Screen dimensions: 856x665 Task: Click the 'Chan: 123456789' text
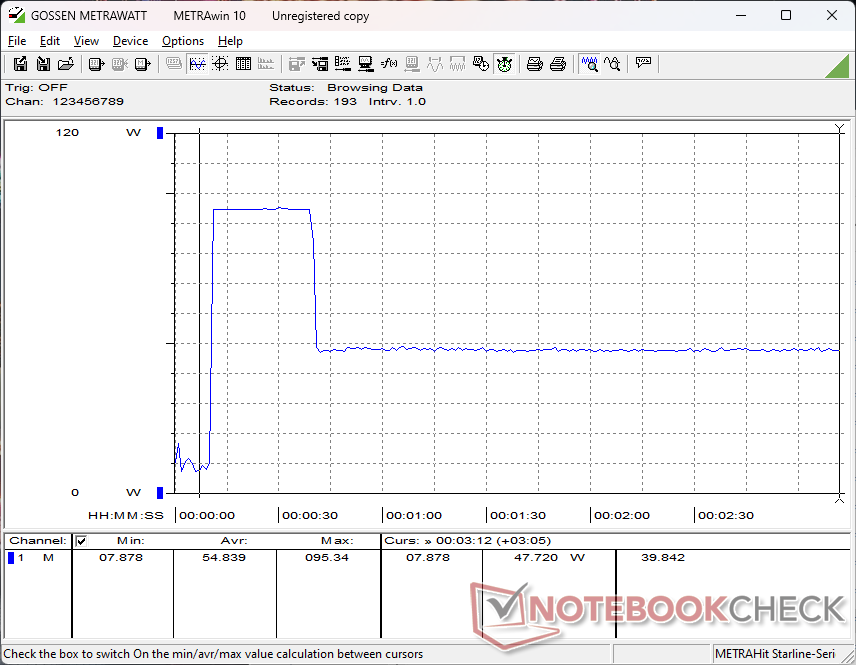pos(64,102)
